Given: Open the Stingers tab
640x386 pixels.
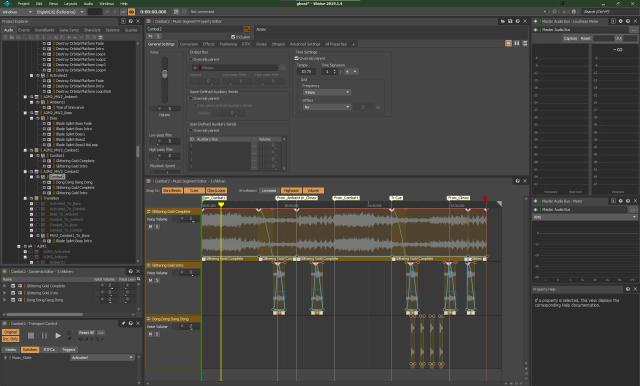Looking at the screenshot, I should (x=278, y=44).
